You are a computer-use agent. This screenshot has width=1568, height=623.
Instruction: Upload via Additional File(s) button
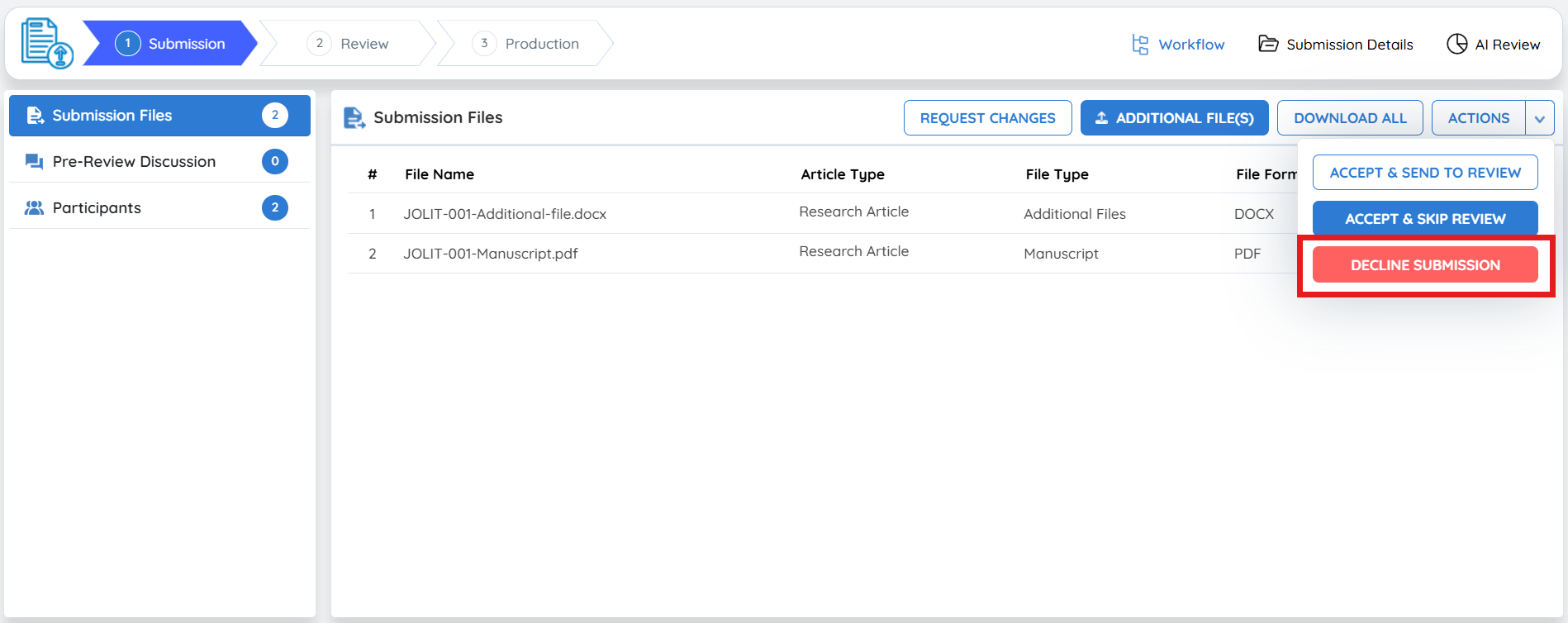[x=1174, y=118]
